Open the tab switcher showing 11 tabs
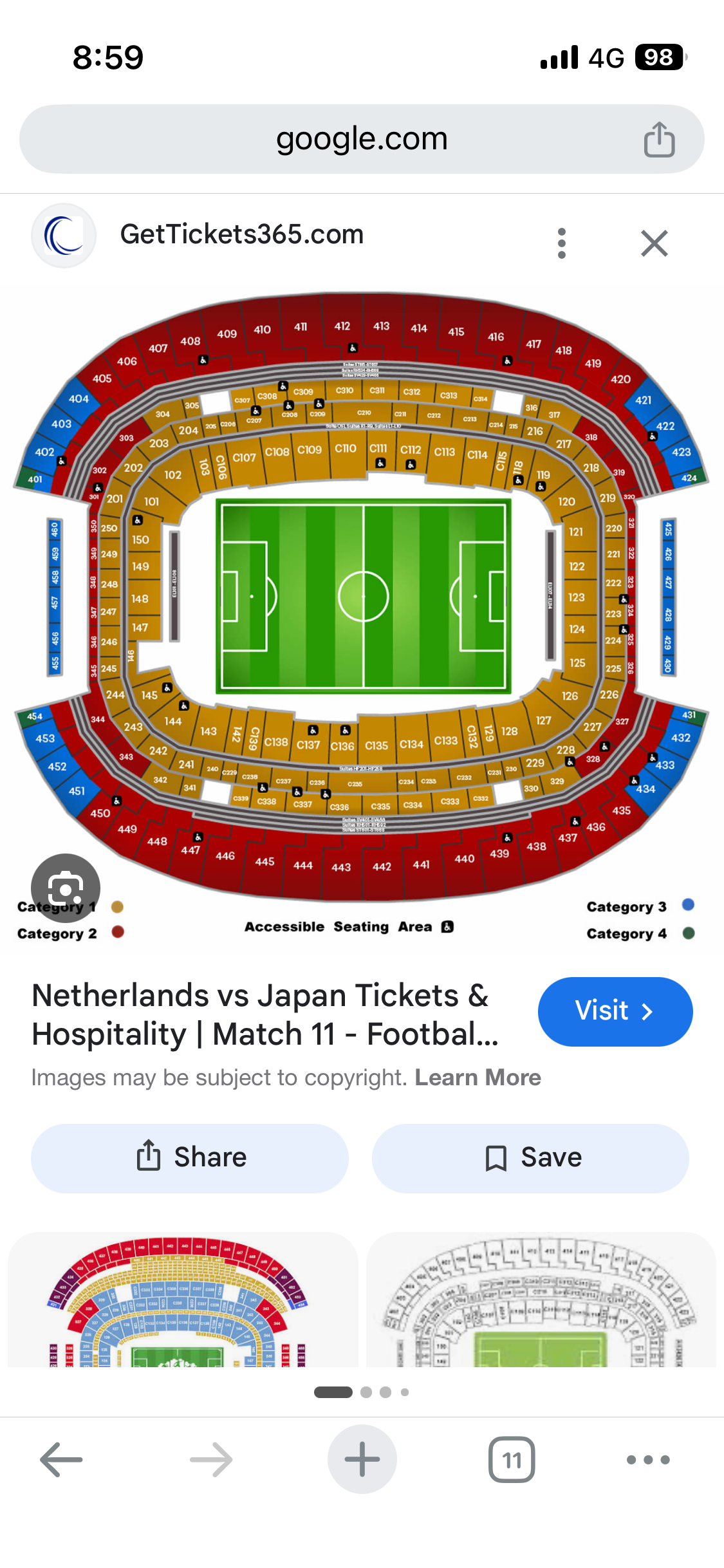Viewport: 724px width, 1568px height. 512,1460
